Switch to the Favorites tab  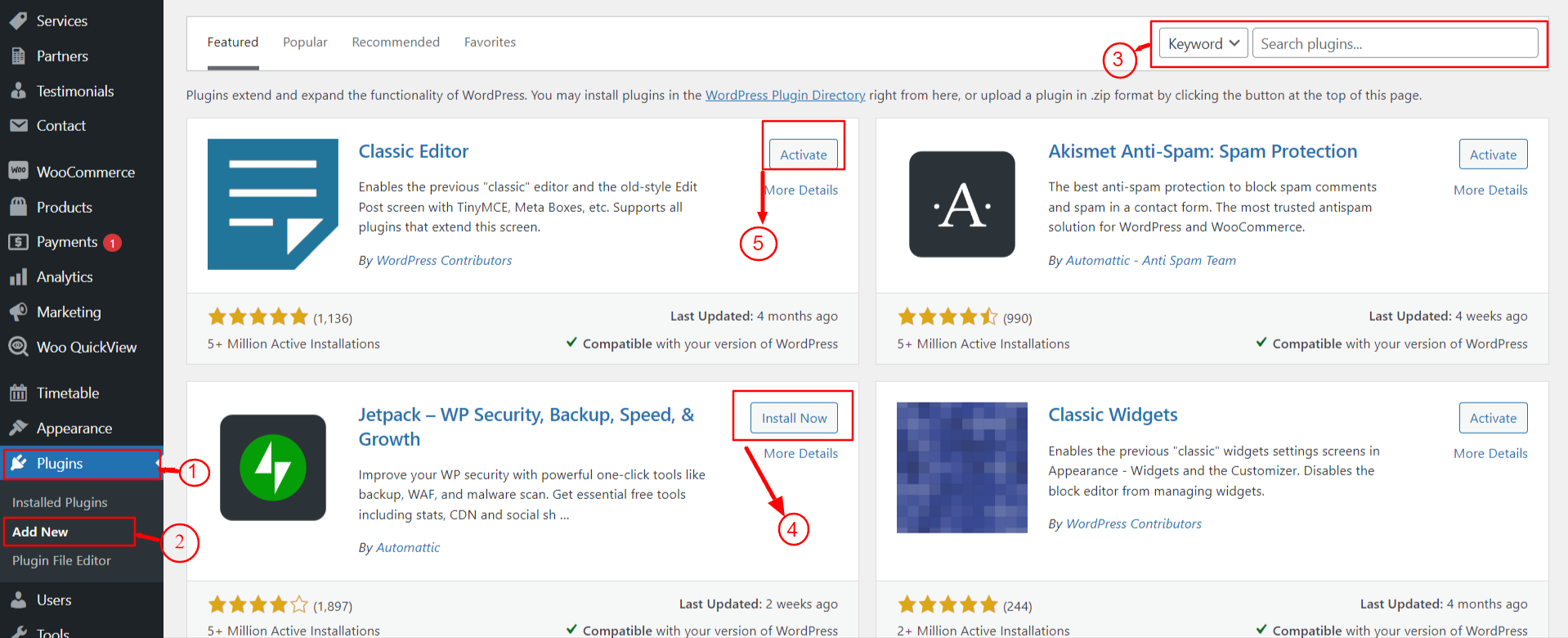[490, 42]
